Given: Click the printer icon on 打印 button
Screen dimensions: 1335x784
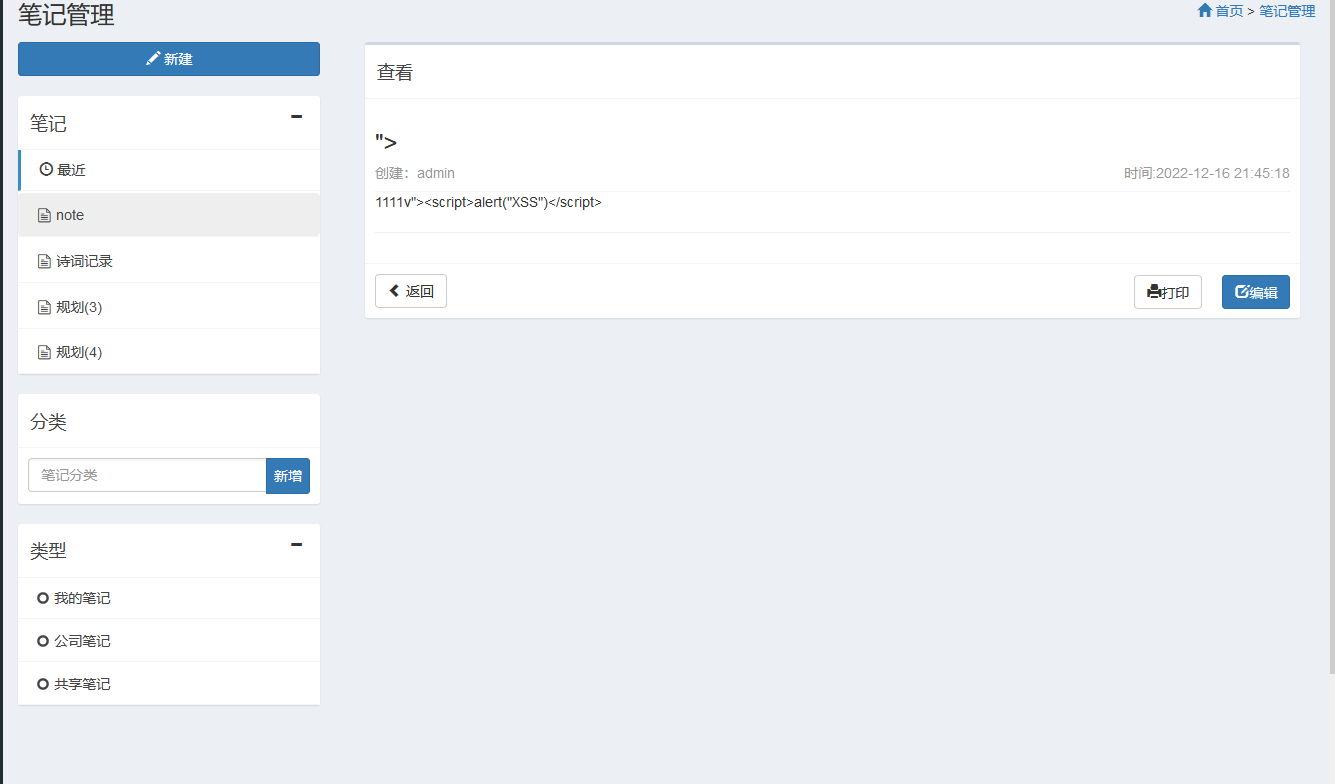Looking at the screenshot, I should click(1153, 292).
